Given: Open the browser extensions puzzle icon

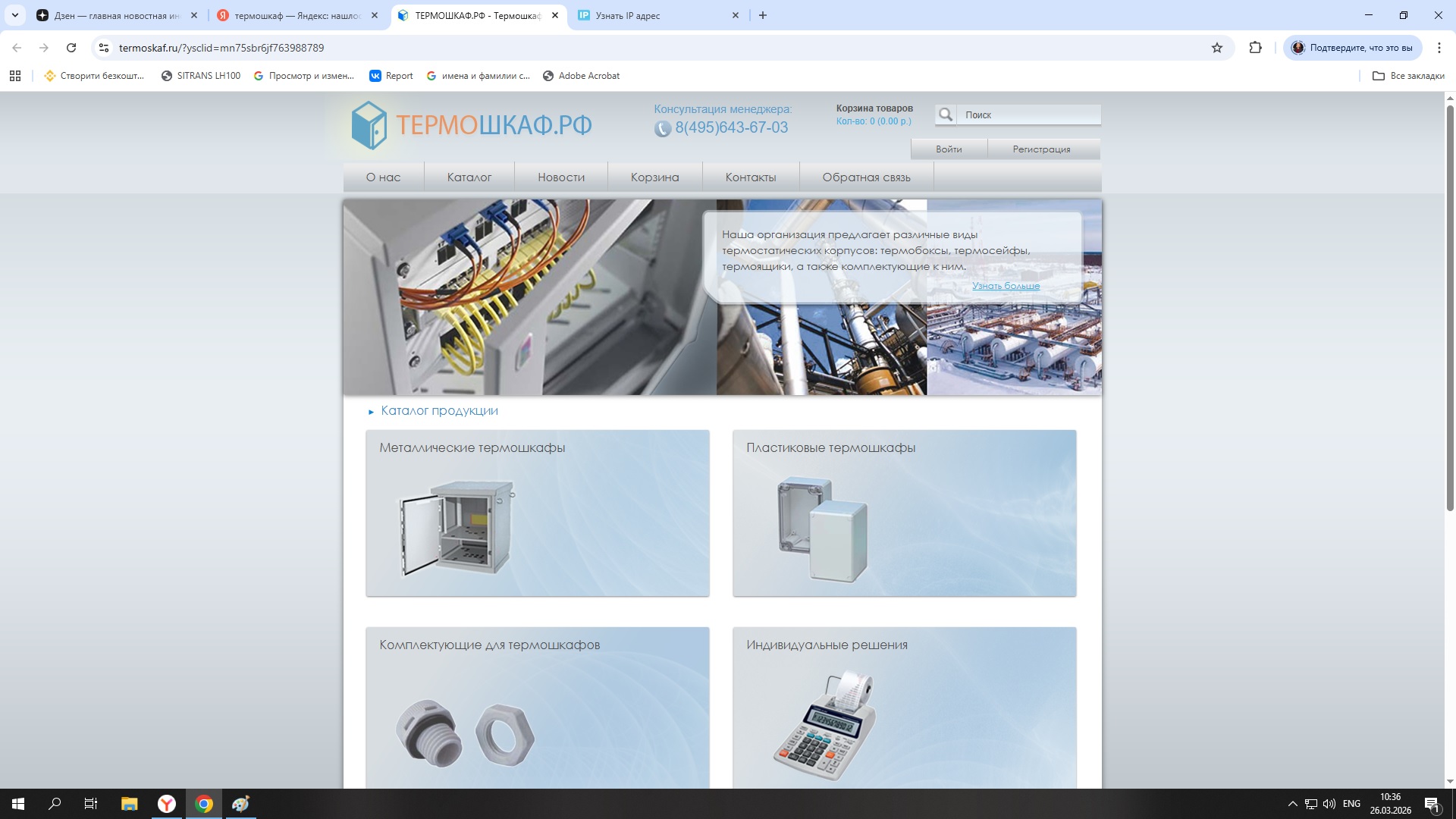Looking at the screenshot, I should [x=1256, y=48].
